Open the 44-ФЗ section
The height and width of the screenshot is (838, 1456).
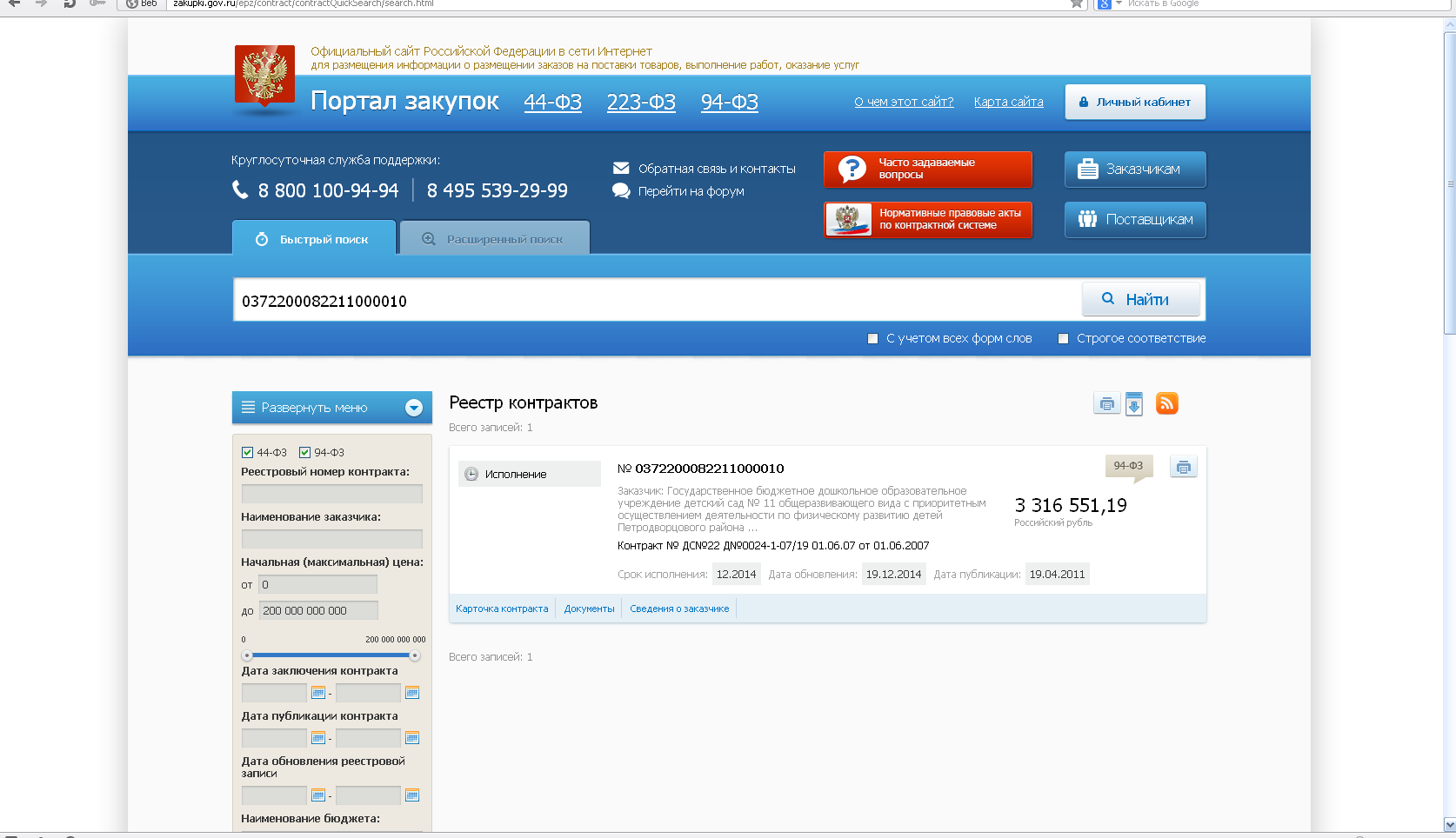point(553,102)
